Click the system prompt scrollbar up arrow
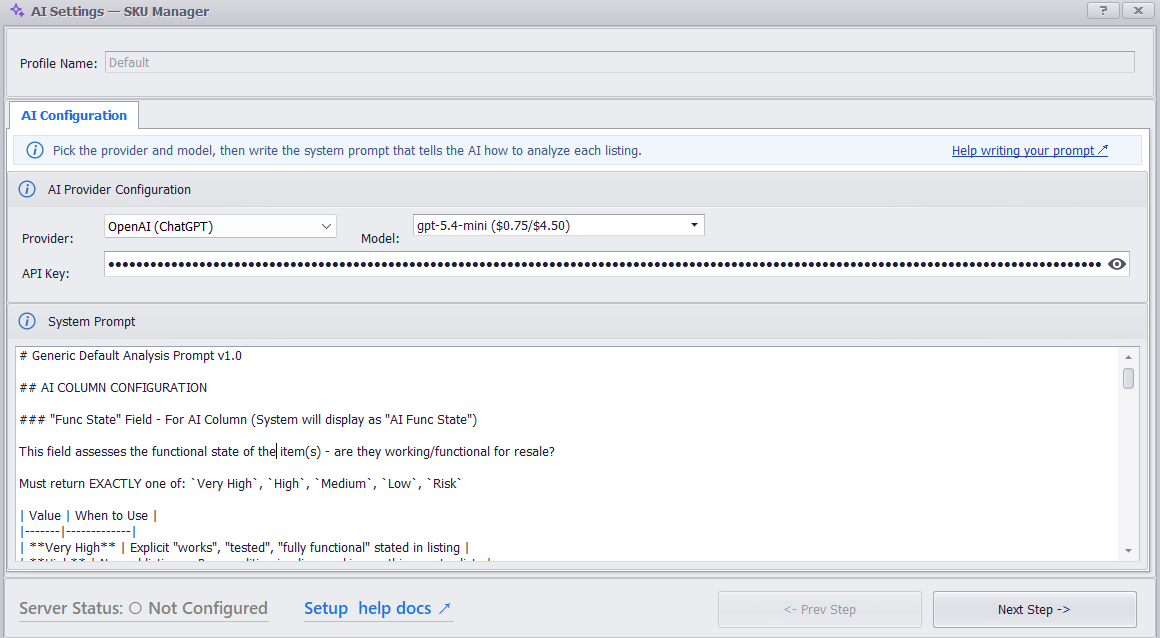 [1128, 357]
